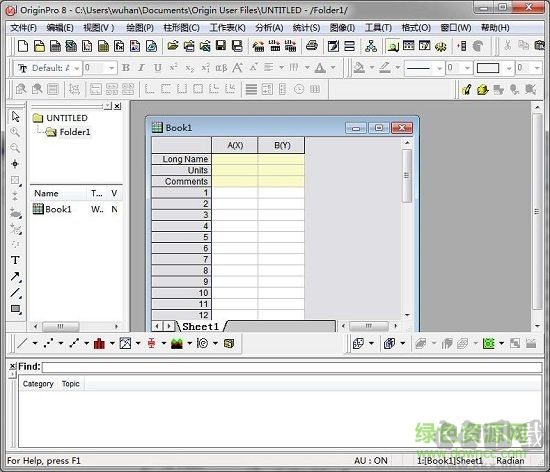This screenshot has height=472, width=550.
Task: Toggle Italic text formatting
Action: click(141, 68)
